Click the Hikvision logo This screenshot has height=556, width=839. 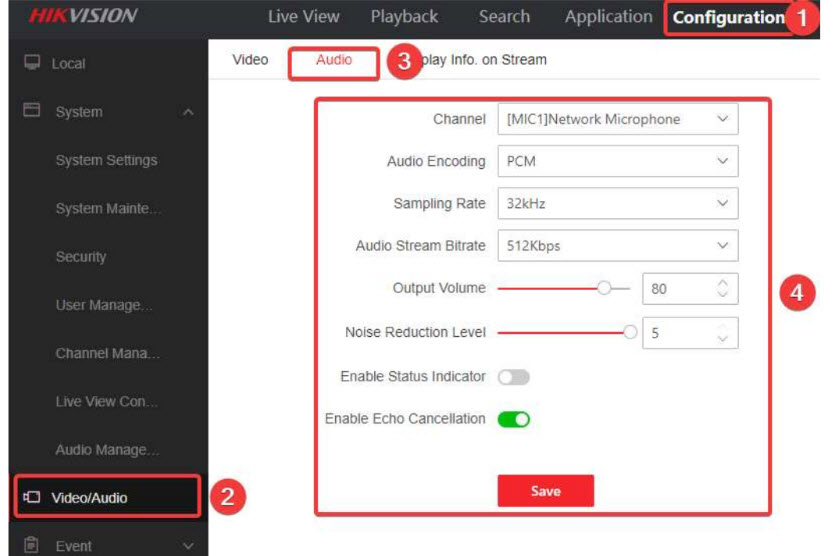point(83,17)
